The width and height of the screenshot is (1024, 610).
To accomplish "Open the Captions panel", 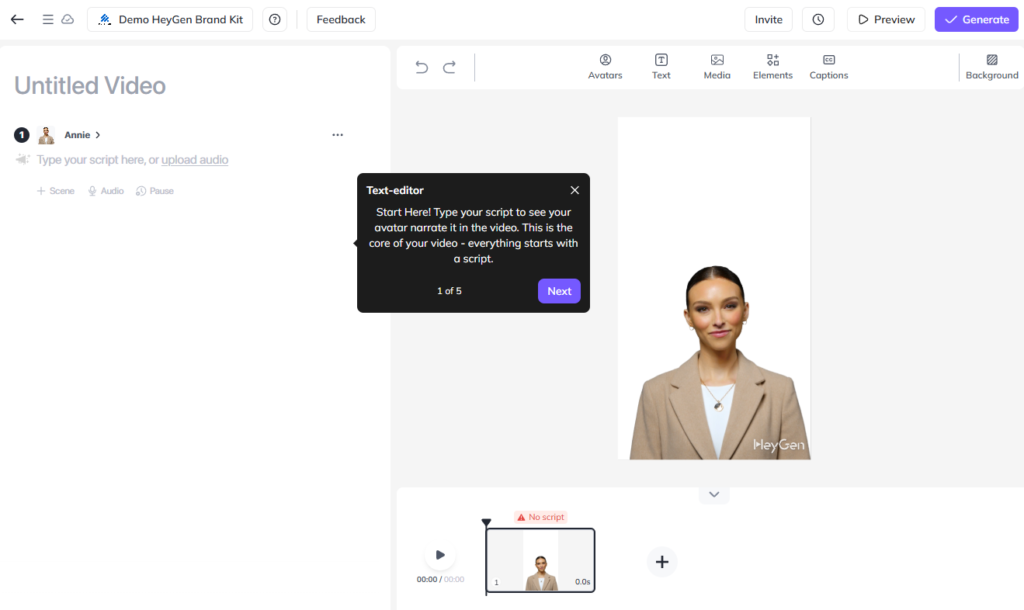I will click(x=829, y=67).
